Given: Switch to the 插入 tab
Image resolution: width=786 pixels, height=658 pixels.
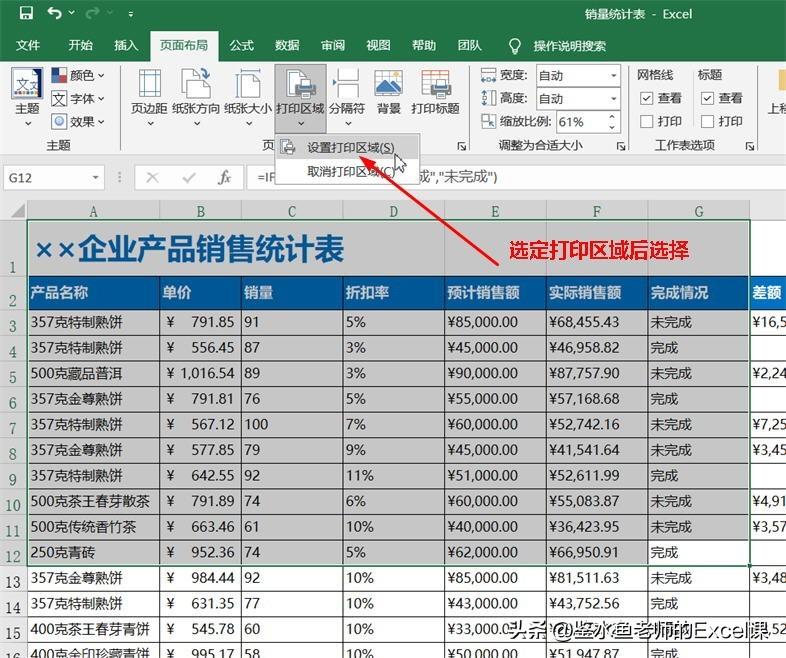Looking at the screenshot, I should click(x=126, y=46).
